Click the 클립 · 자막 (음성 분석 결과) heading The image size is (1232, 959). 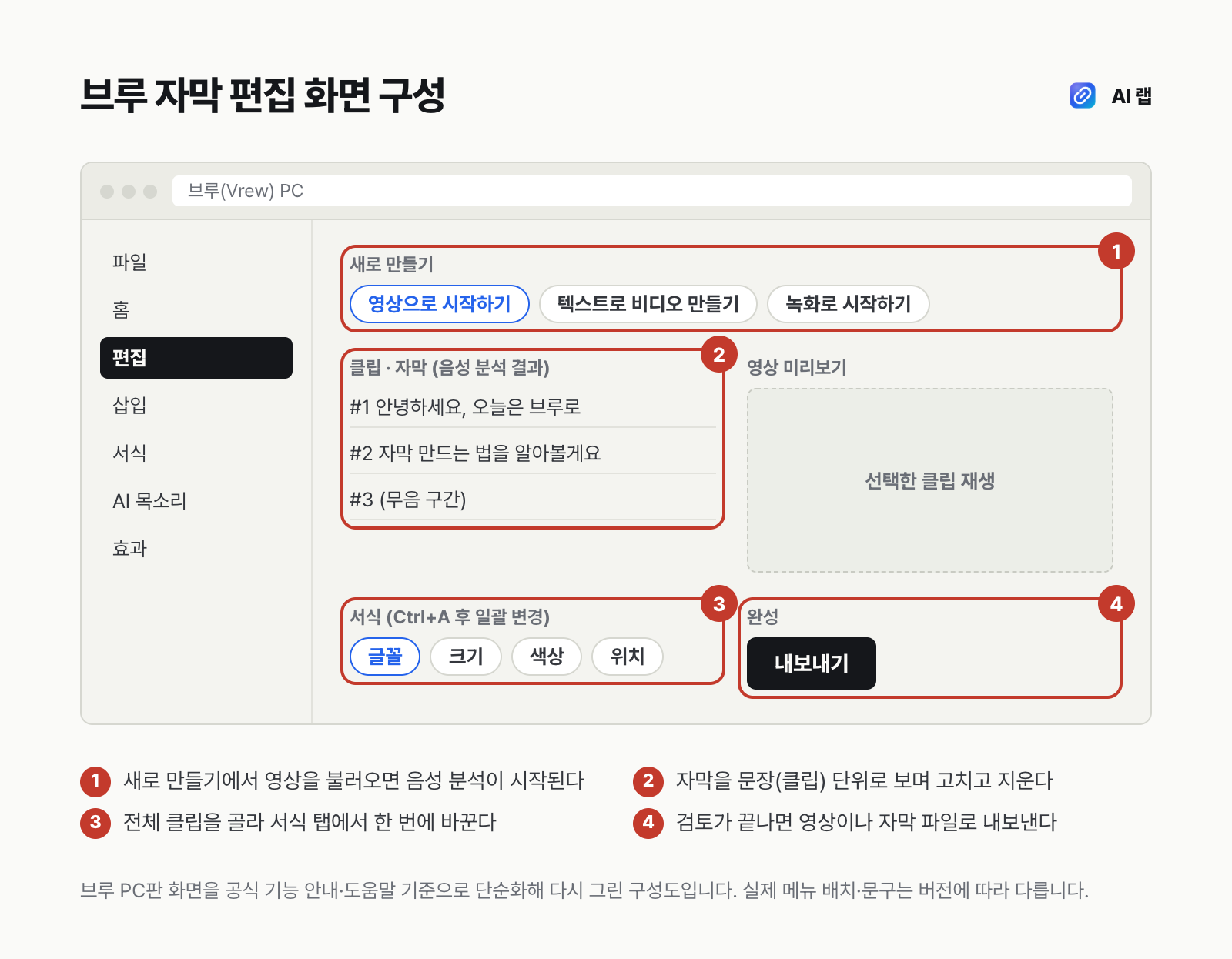pos(450,367)
